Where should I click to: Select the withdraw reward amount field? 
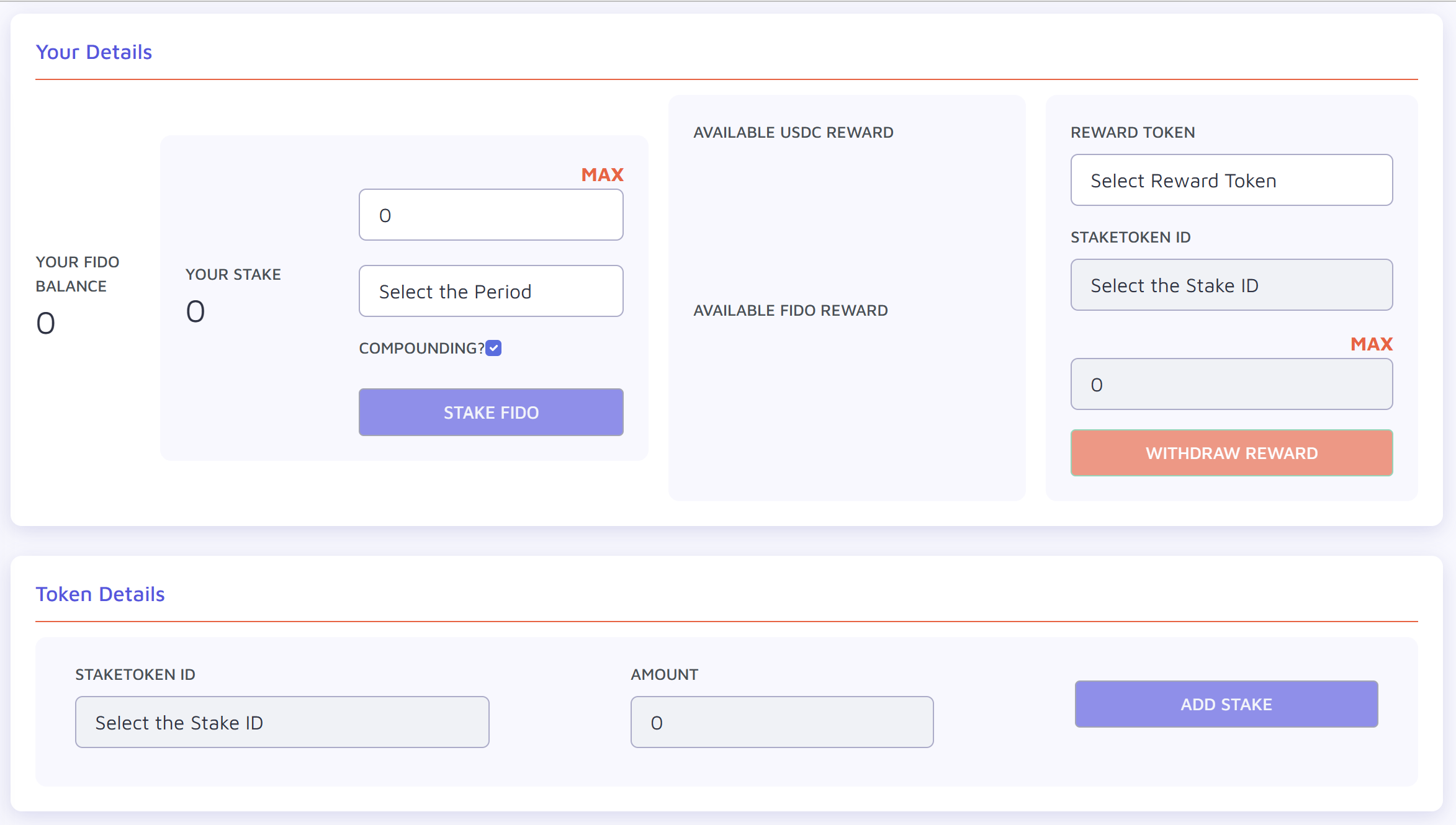coord(1231,384)
